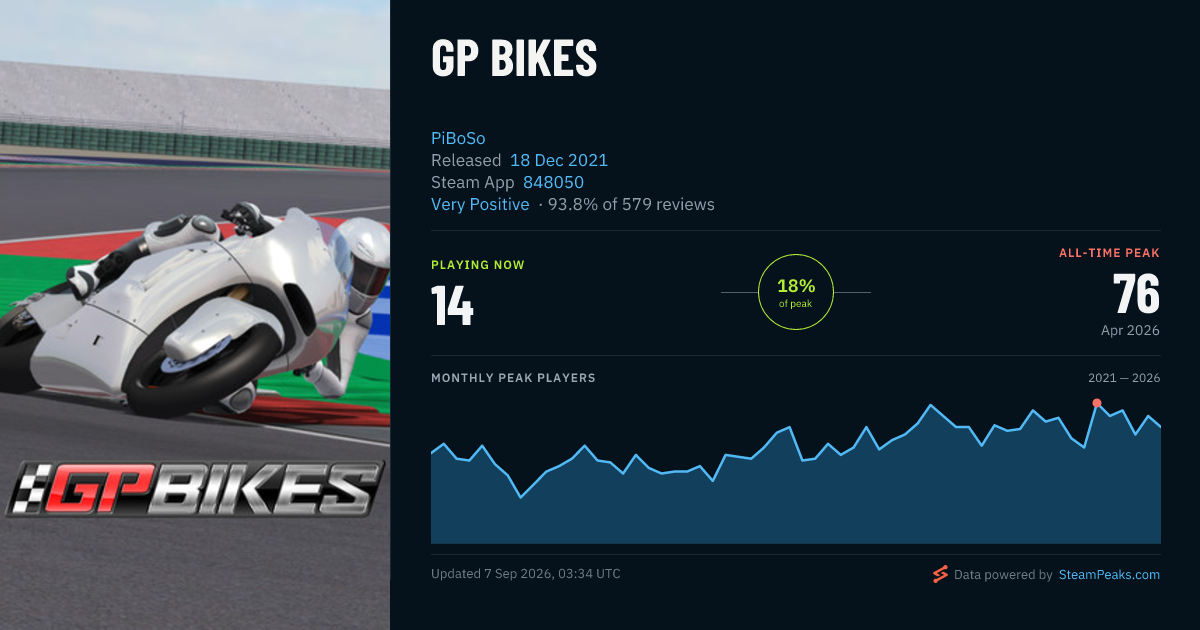Click the Playing Now count 14

coord(452,306)
